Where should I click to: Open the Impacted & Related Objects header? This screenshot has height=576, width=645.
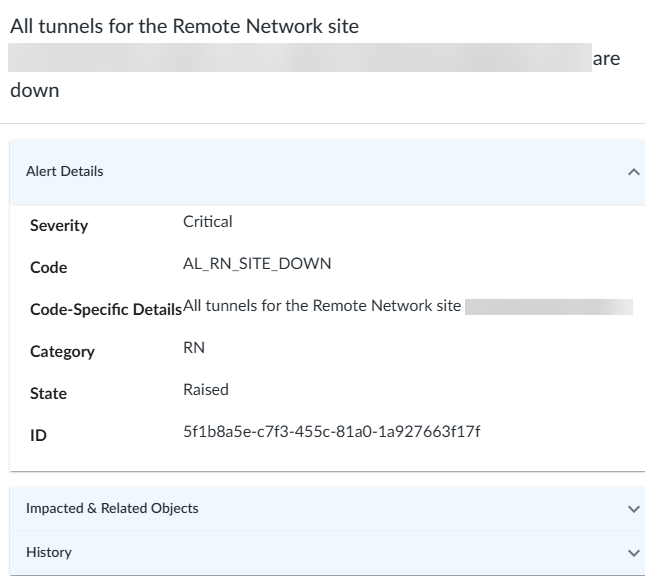pos(112,508)
